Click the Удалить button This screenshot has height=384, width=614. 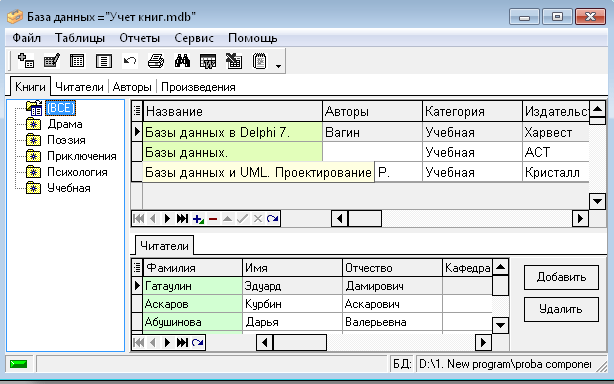561,309
